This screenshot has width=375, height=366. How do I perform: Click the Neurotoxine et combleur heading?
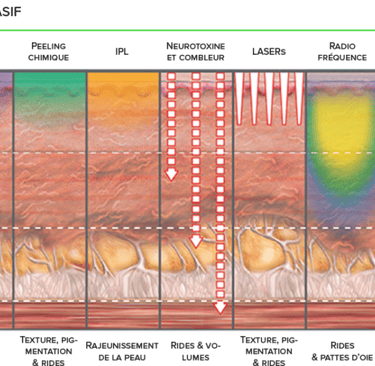[x=196, y=52]
